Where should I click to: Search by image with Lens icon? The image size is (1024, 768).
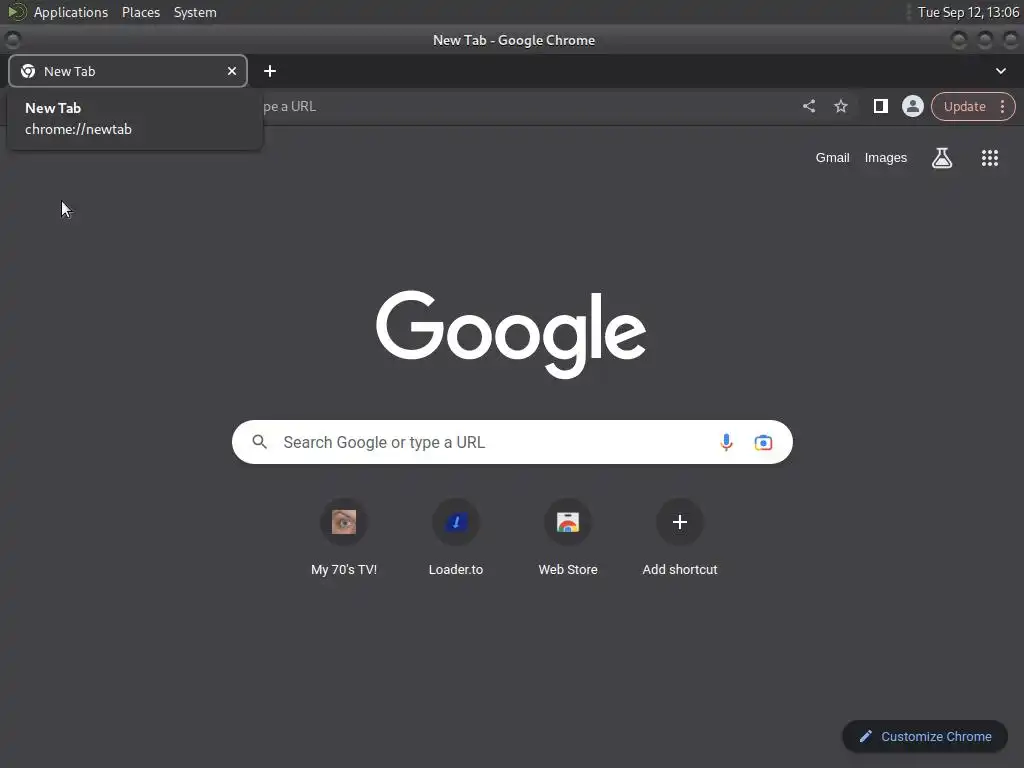pos(763,442)
